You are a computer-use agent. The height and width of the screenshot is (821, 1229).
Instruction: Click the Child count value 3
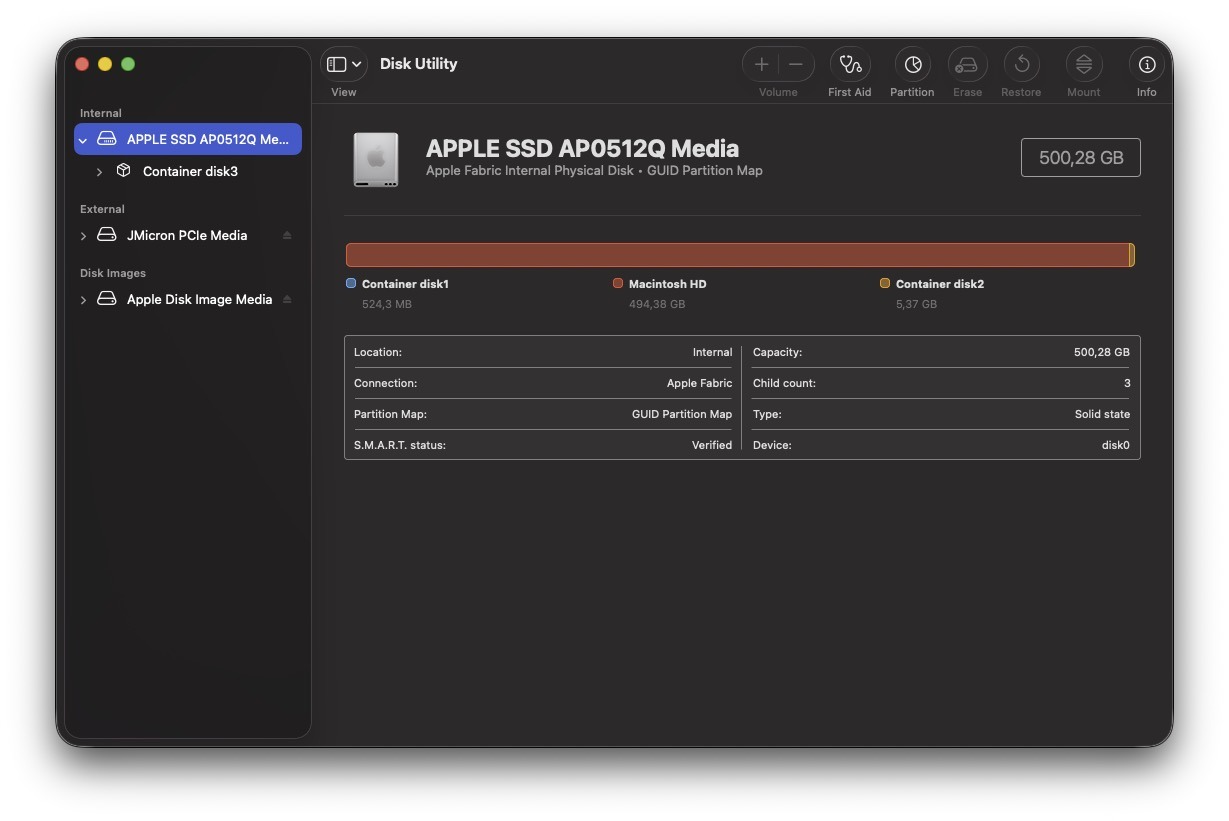1127,383
